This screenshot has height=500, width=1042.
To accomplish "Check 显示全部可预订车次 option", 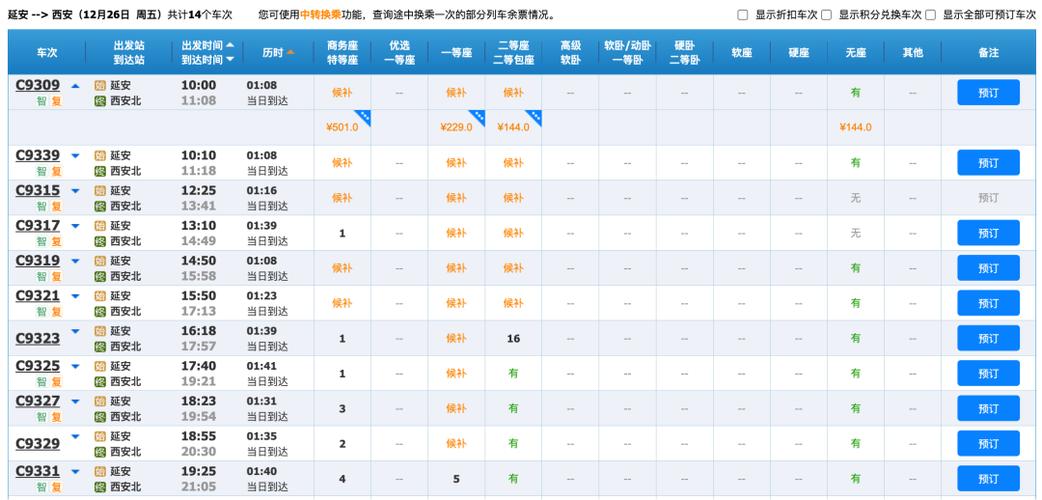I will point(931,15).
